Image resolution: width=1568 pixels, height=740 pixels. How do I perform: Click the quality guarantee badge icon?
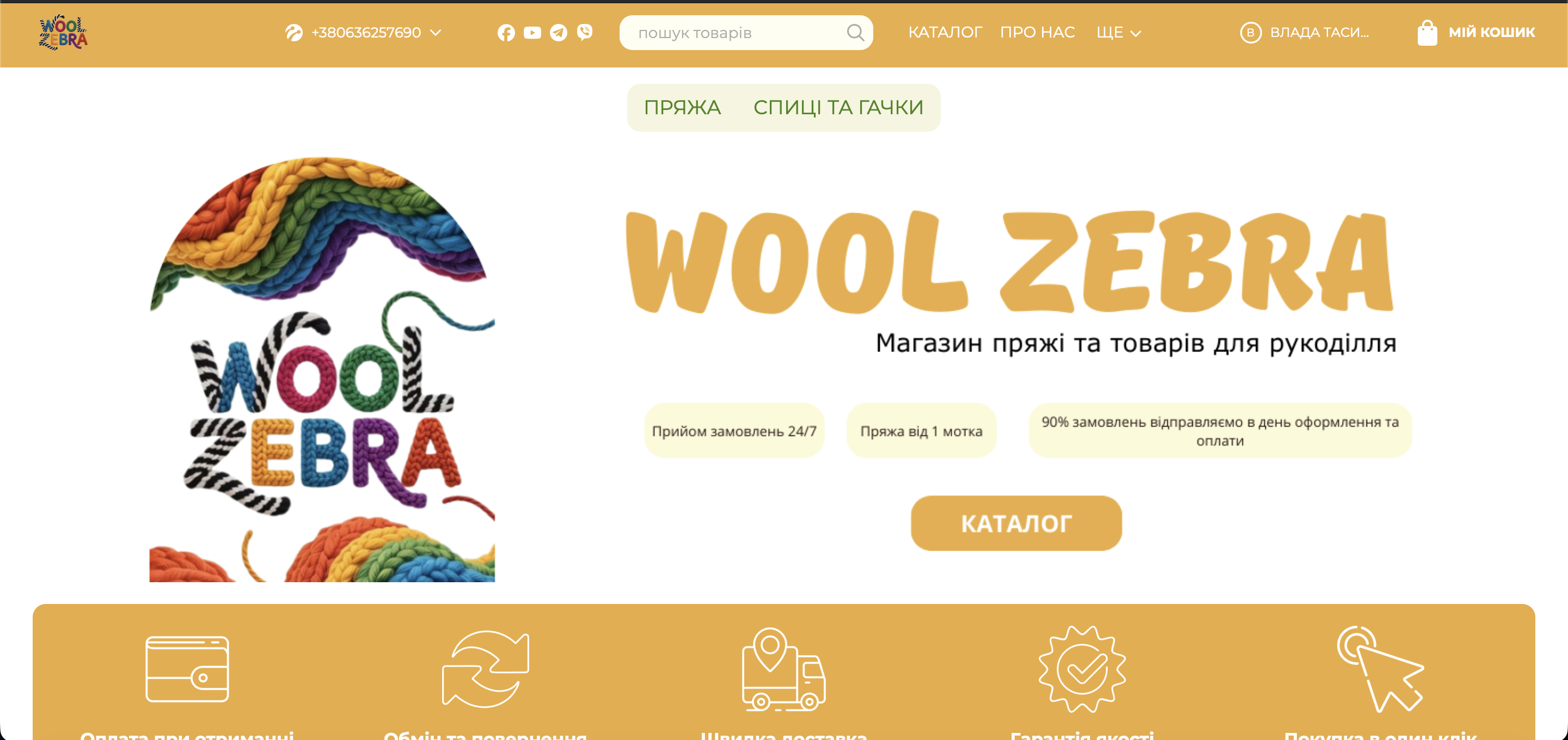click(1082, 669)
